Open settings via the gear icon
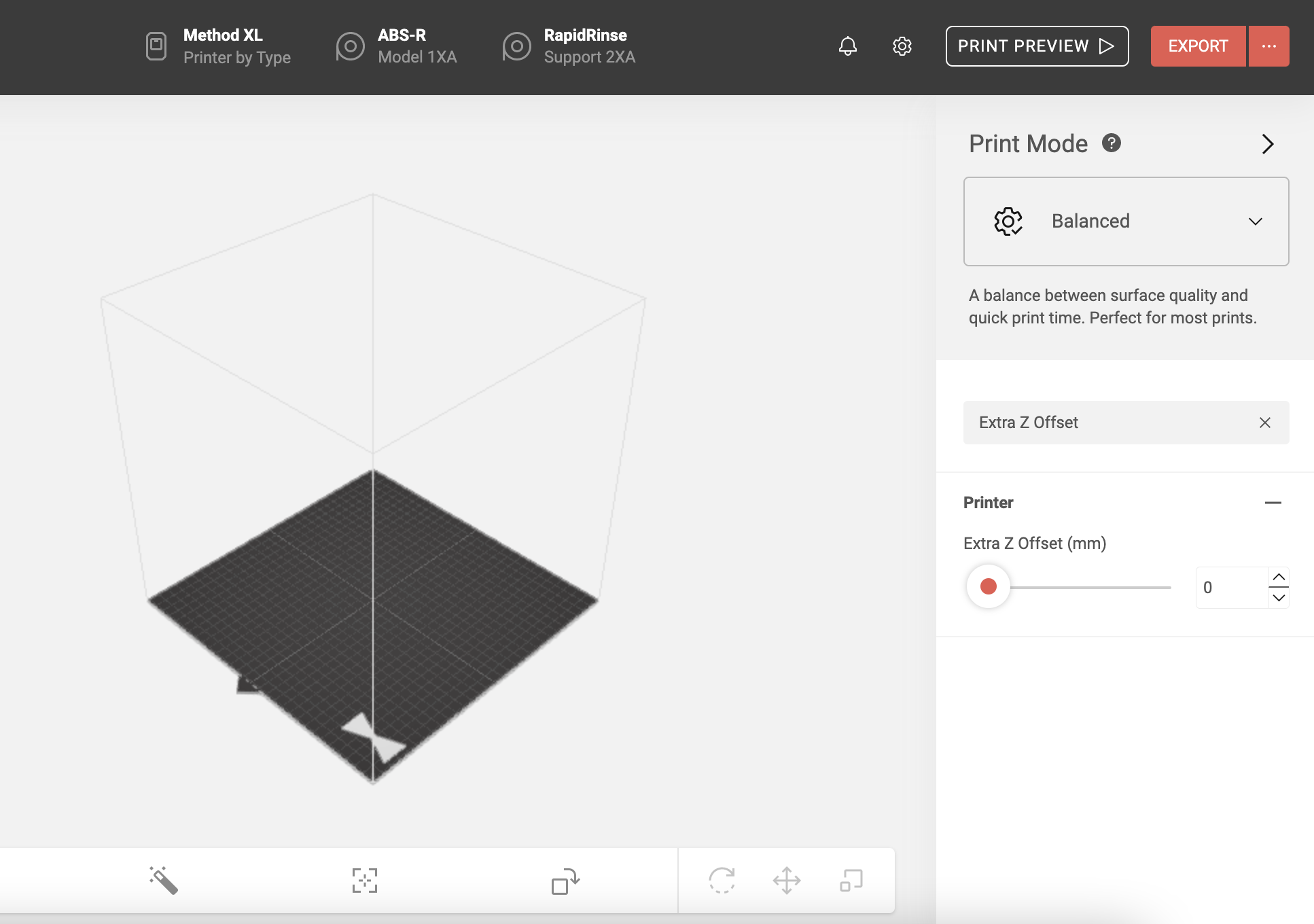Image resolution: width=1314 pixels, height=924 pixels. 902,46
